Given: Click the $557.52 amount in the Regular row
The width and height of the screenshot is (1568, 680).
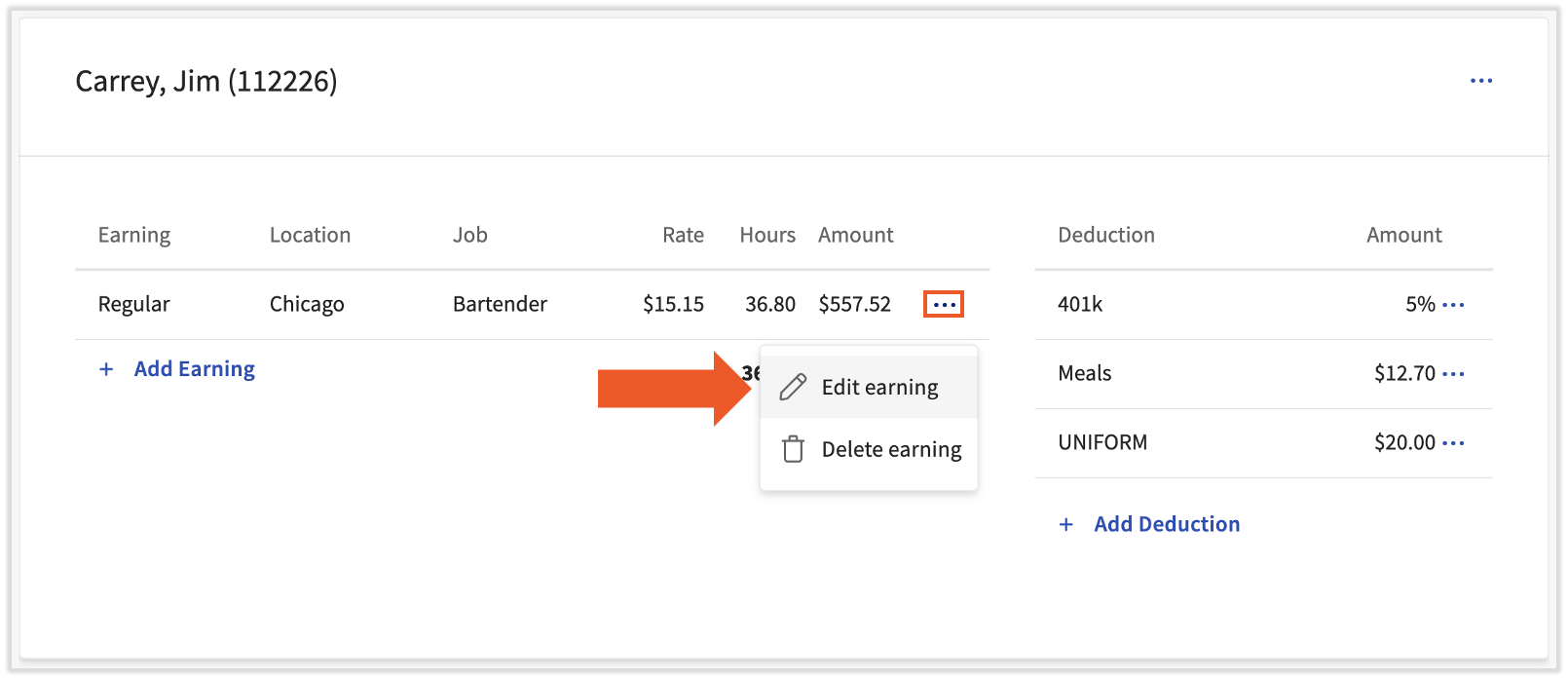Looking at the screenshot, I should tap(854, 304).
